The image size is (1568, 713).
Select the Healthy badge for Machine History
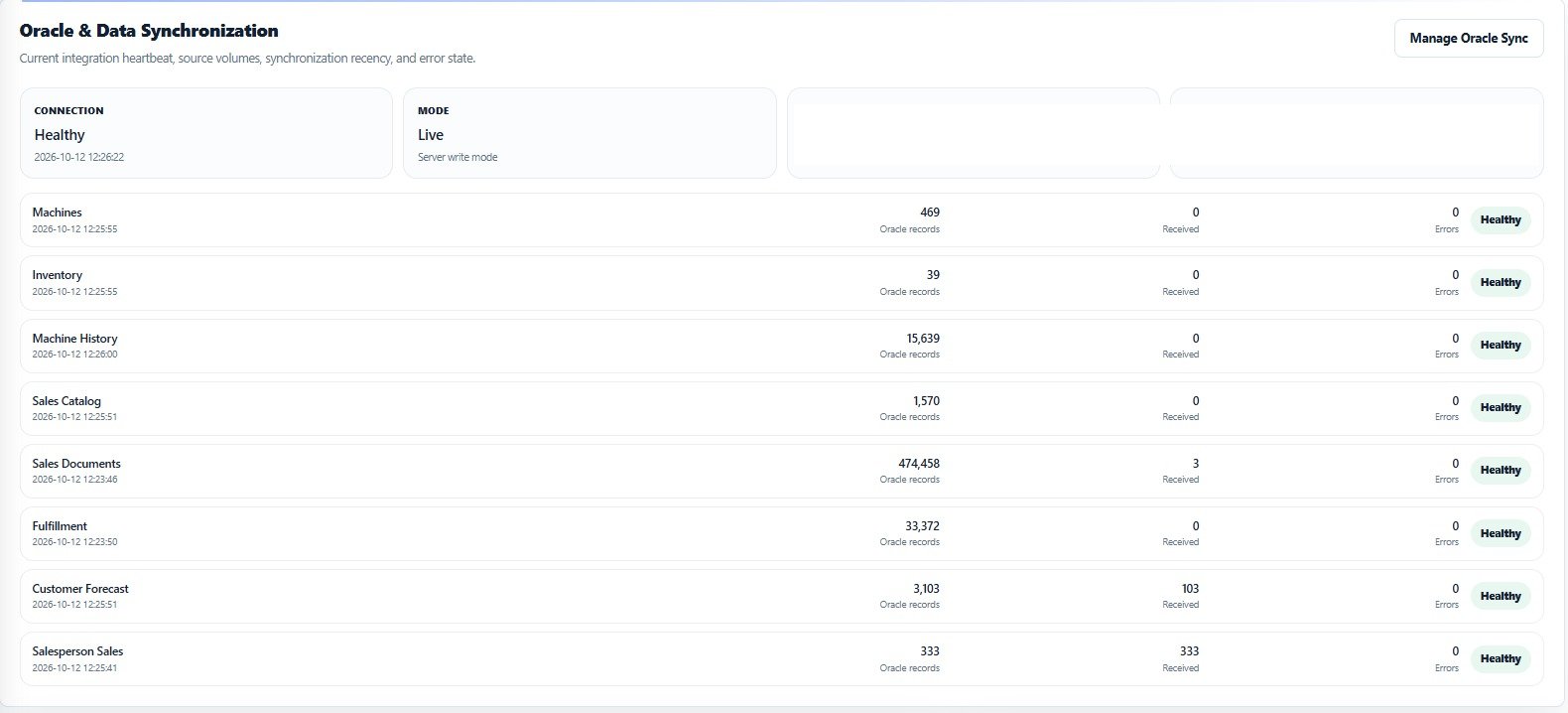(x=1501, y=346)
